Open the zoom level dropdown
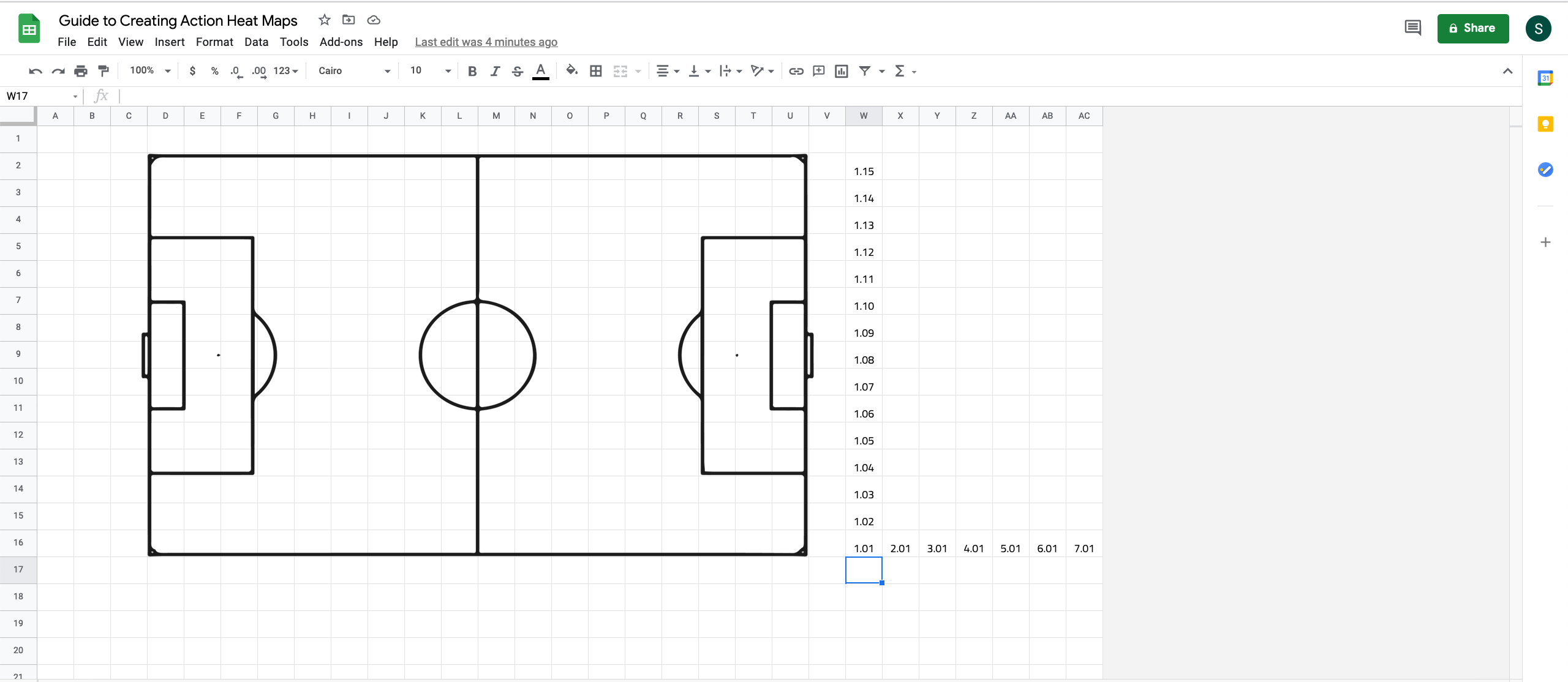 click(x=150, y=71)
